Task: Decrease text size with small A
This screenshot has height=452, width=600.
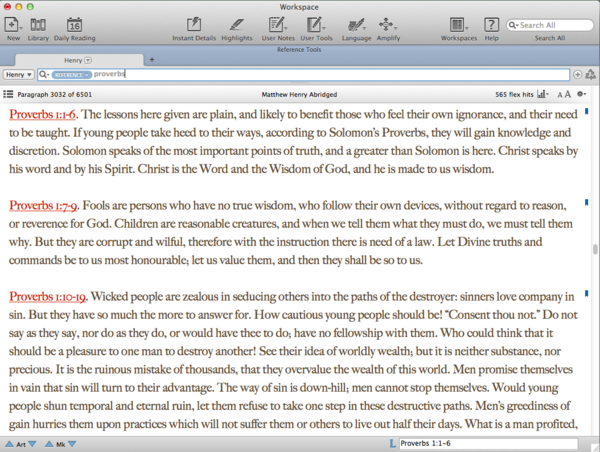Action: (x=560, y=95)
